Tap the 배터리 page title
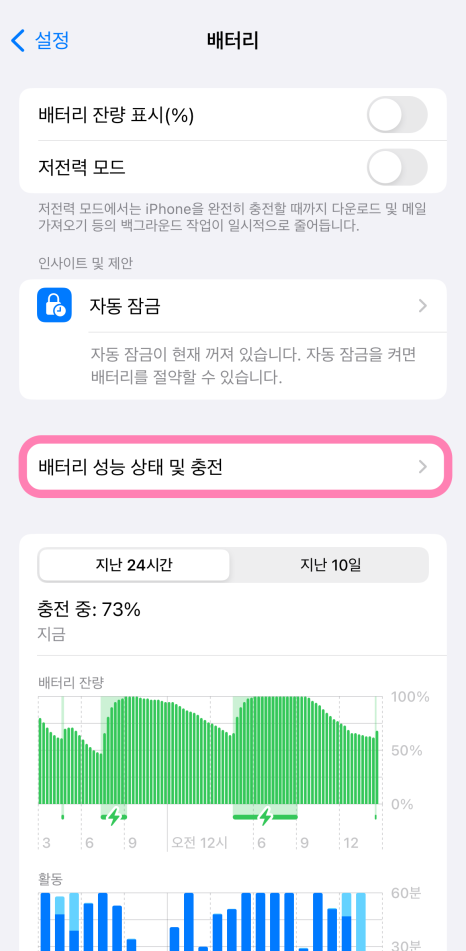The image size is (466, 951). [x=233, y=41]
